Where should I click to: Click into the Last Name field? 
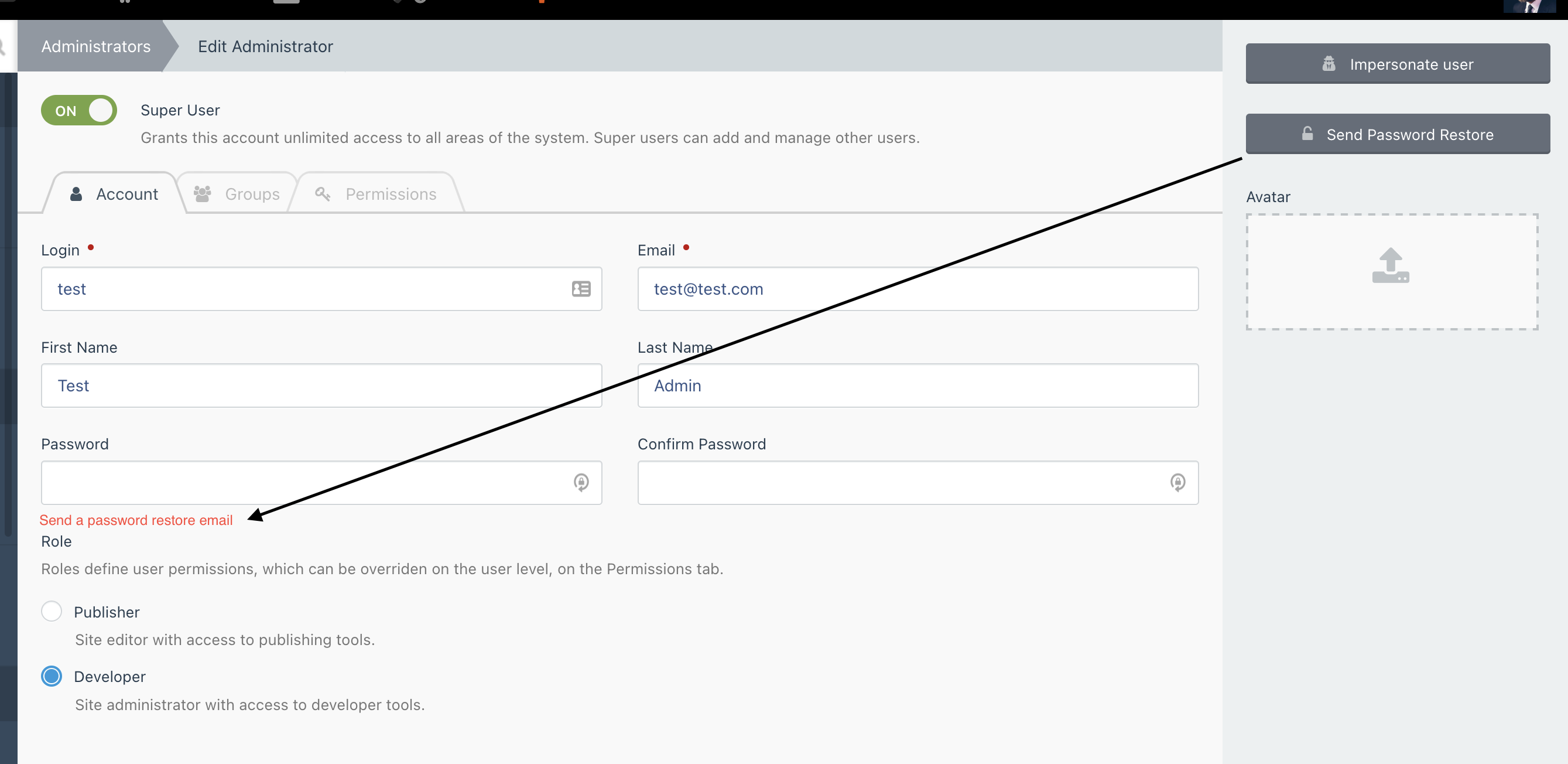[x=917, y=386]
